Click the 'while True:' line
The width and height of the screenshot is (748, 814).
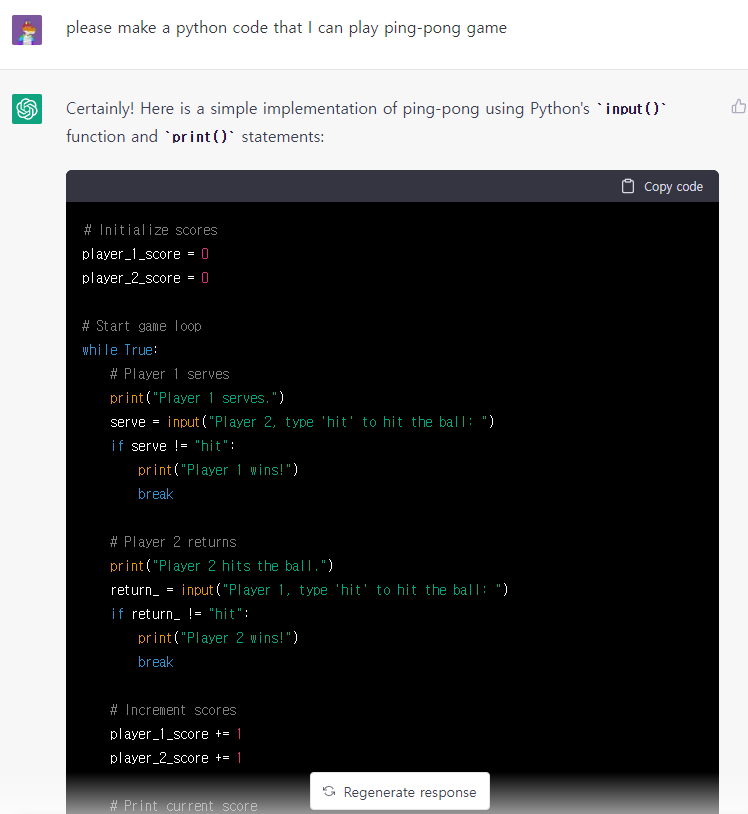[x=120, y=350]
